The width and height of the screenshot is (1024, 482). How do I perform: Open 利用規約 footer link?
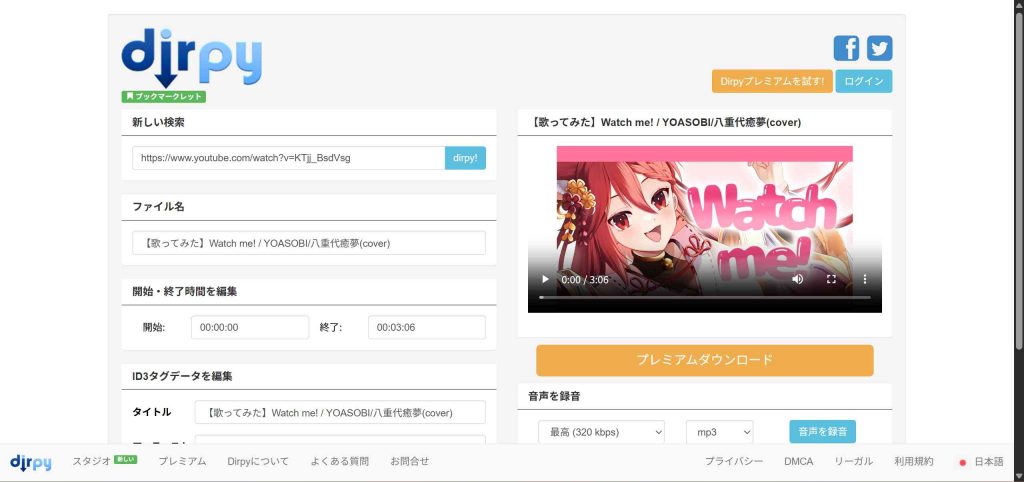click(x=914, y=461)
